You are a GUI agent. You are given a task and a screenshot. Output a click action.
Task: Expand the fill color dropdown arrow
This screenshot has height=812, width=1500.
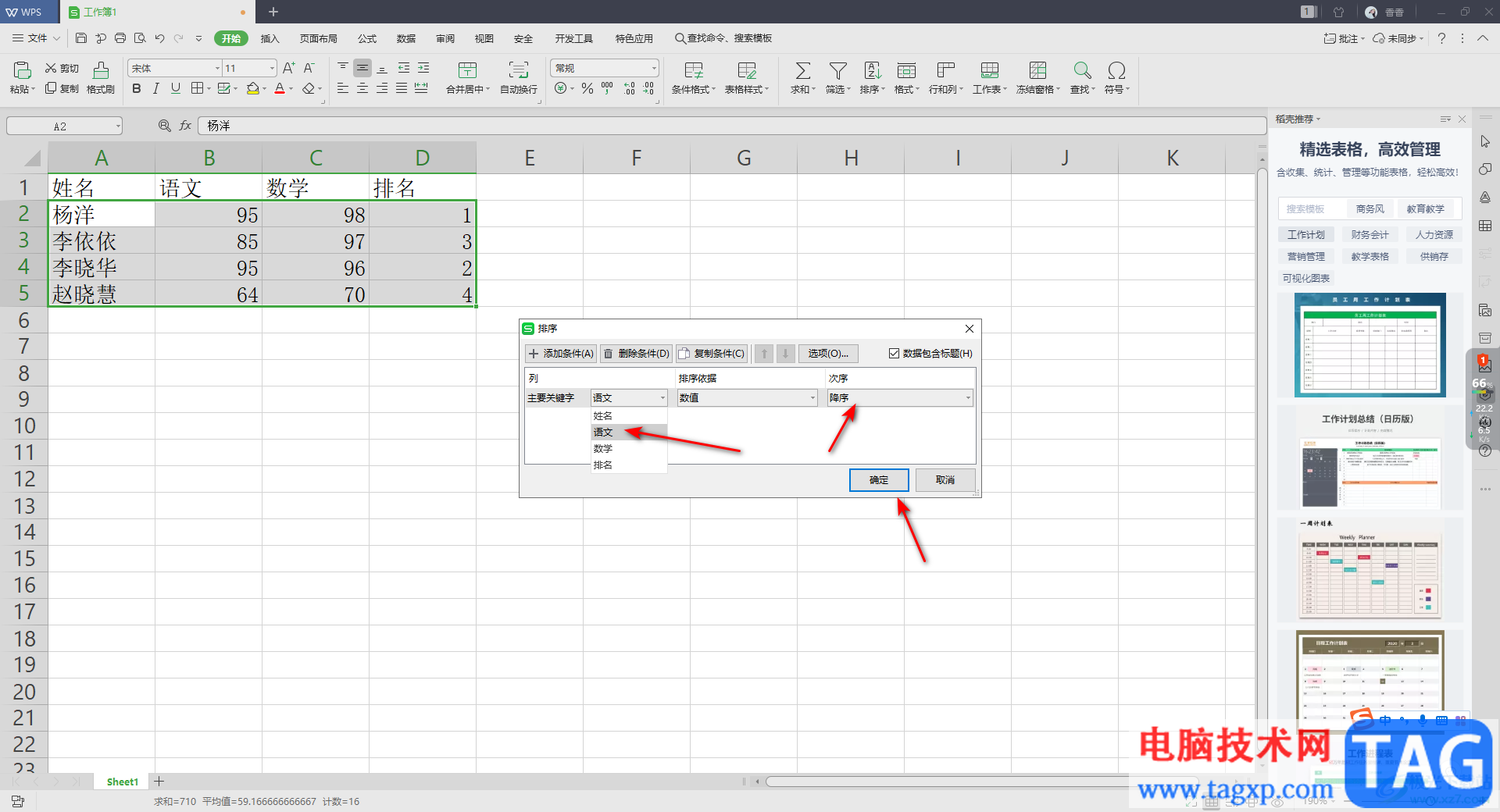point(265,89)
